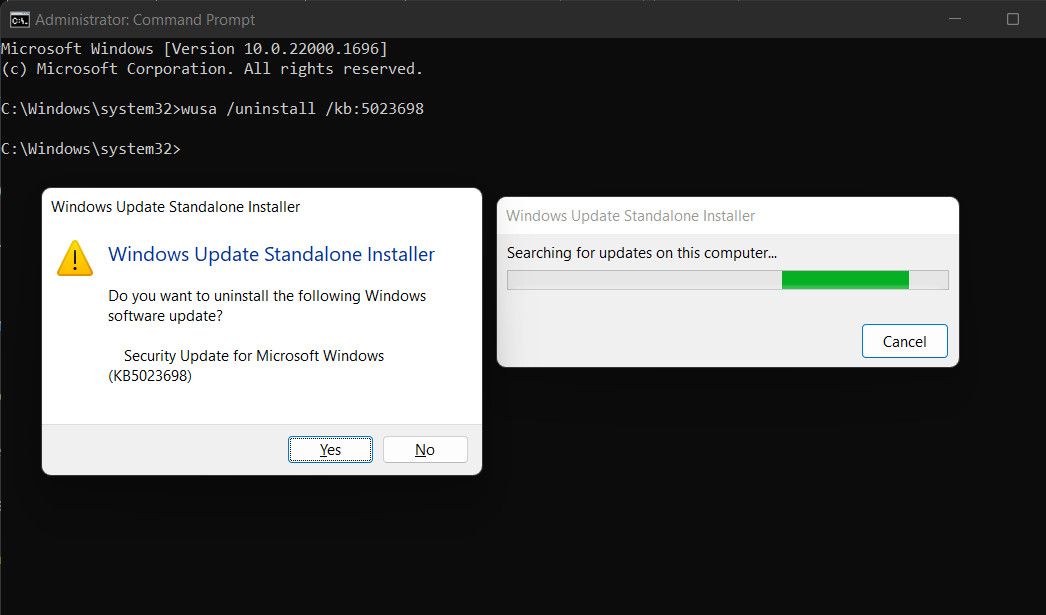This screenshot has height=615, width=1046.
Task: Click Yes to uninstall the update
Action: 330,450
